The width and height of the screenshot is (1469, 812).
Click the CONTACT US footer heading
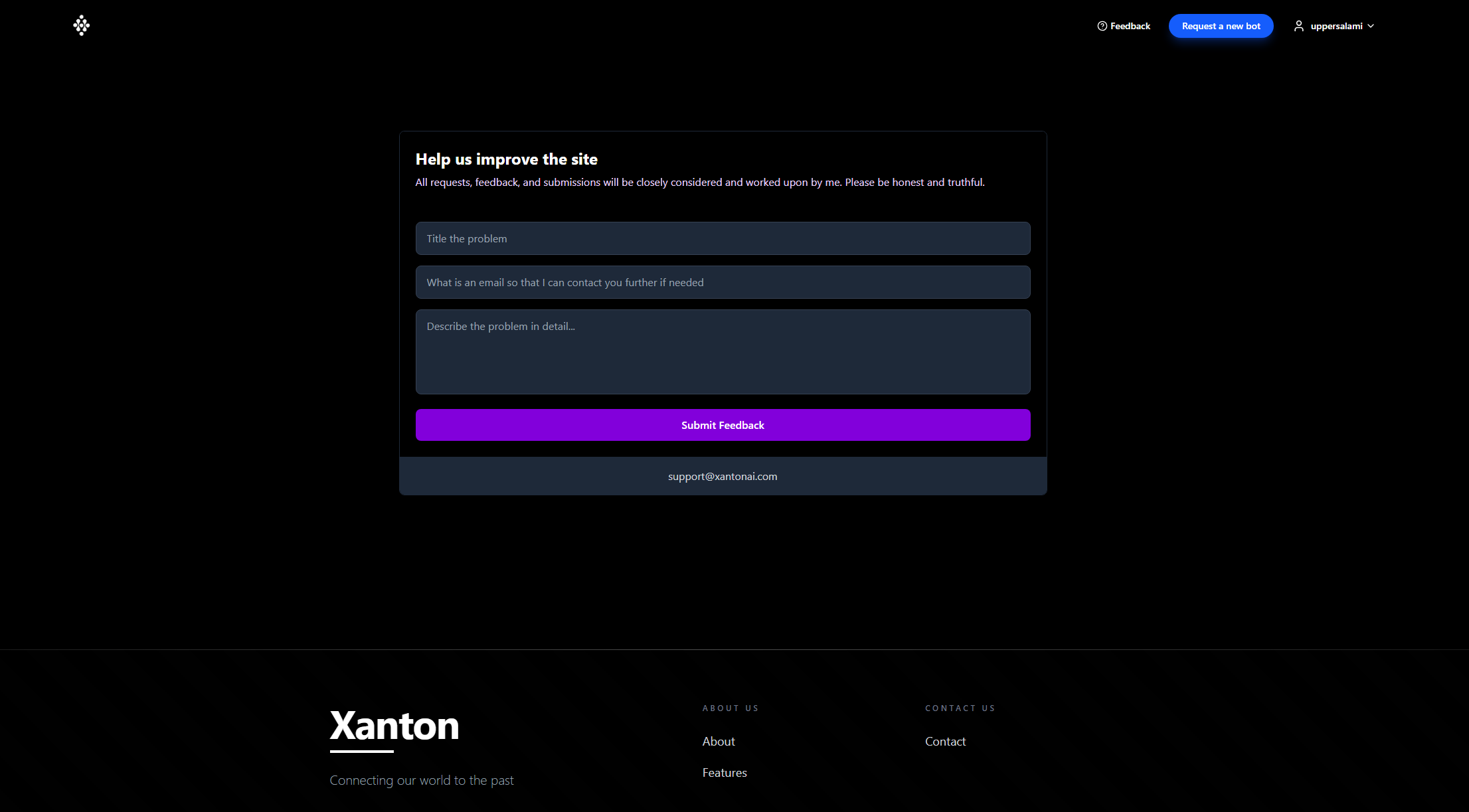960,708
